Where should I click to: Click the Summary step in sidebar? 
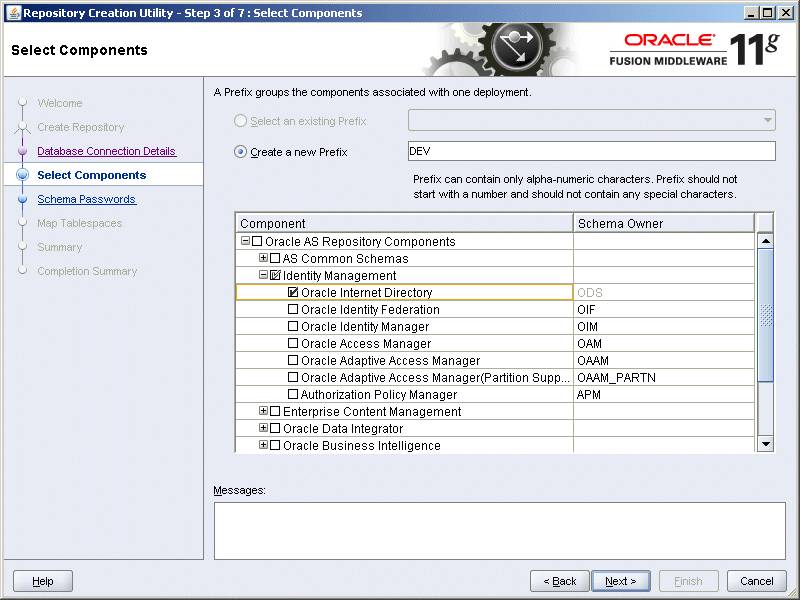coord(60,247)
